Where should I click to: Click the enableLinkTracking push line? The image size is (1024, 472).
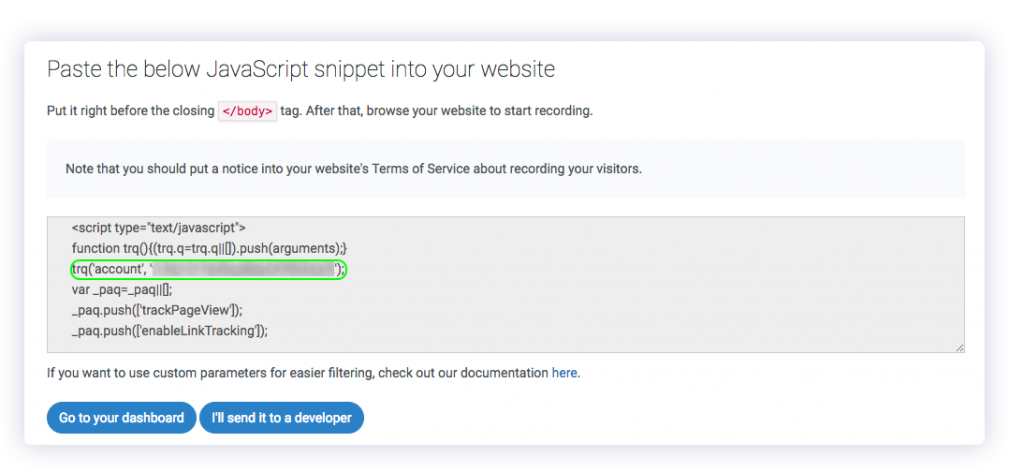tap(170, 331)
